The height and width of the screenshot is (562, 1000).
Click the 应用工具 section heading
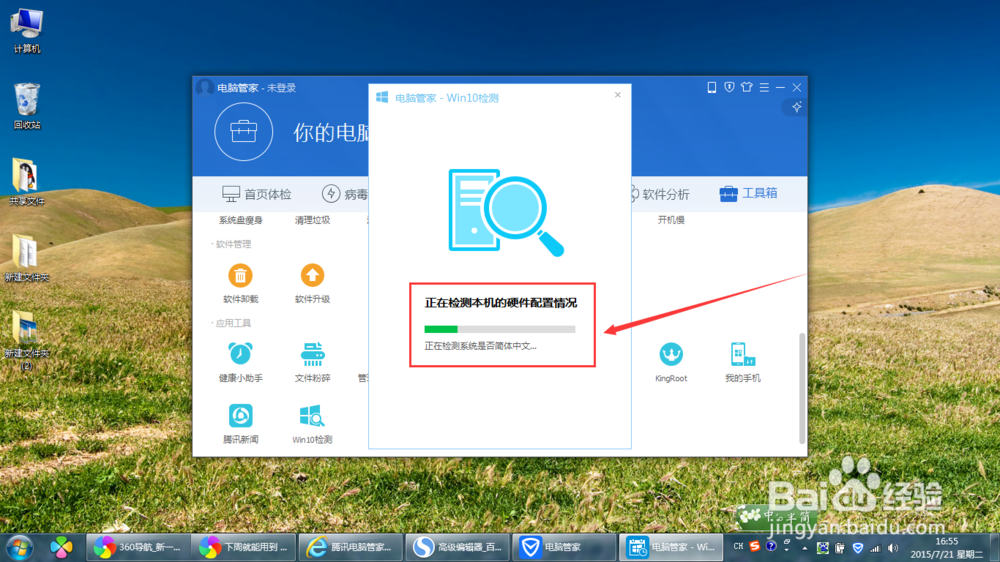pyautogui.click(x=233, y=323)
